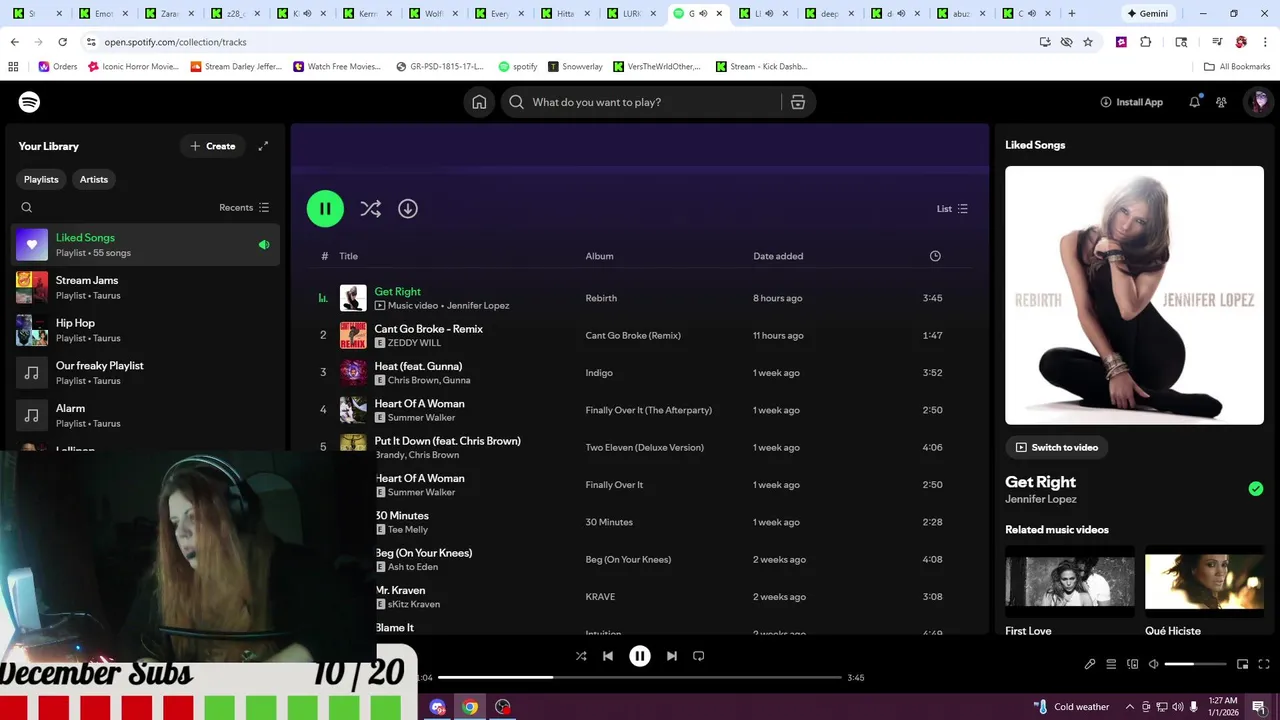Select Liked Songs playlist in library
This screenshot has height=720, width=1280.
click(146, 245)
